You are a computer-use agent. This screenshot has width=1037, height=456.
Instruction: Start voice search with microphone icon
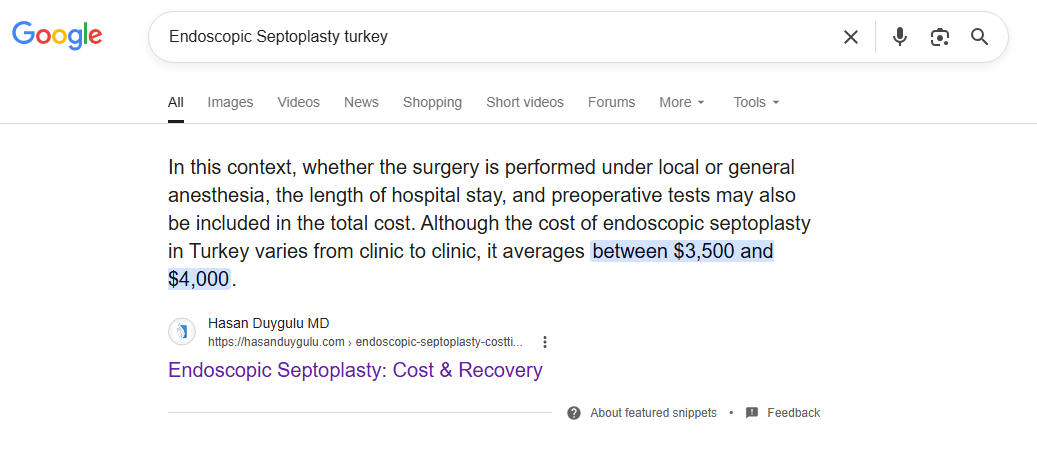[x=899, y=37]
